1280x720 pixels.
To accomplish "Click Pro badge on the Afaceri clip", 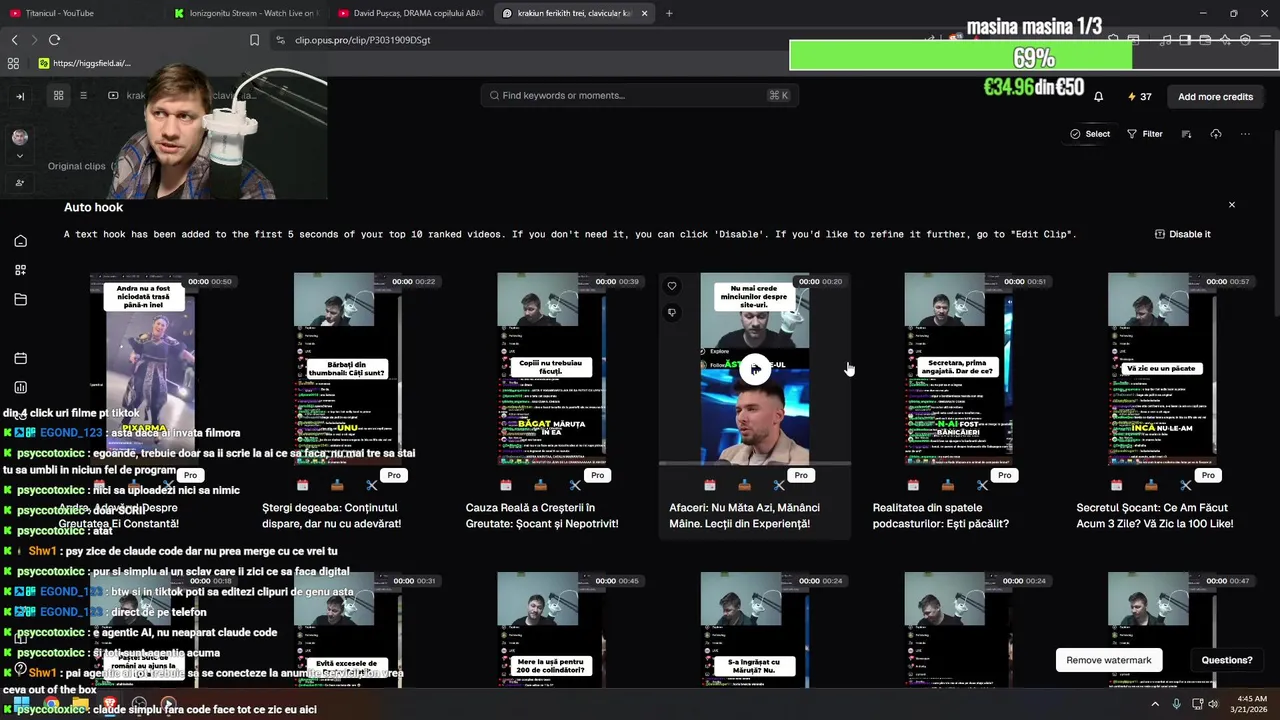I will click(x=801, y=475).
